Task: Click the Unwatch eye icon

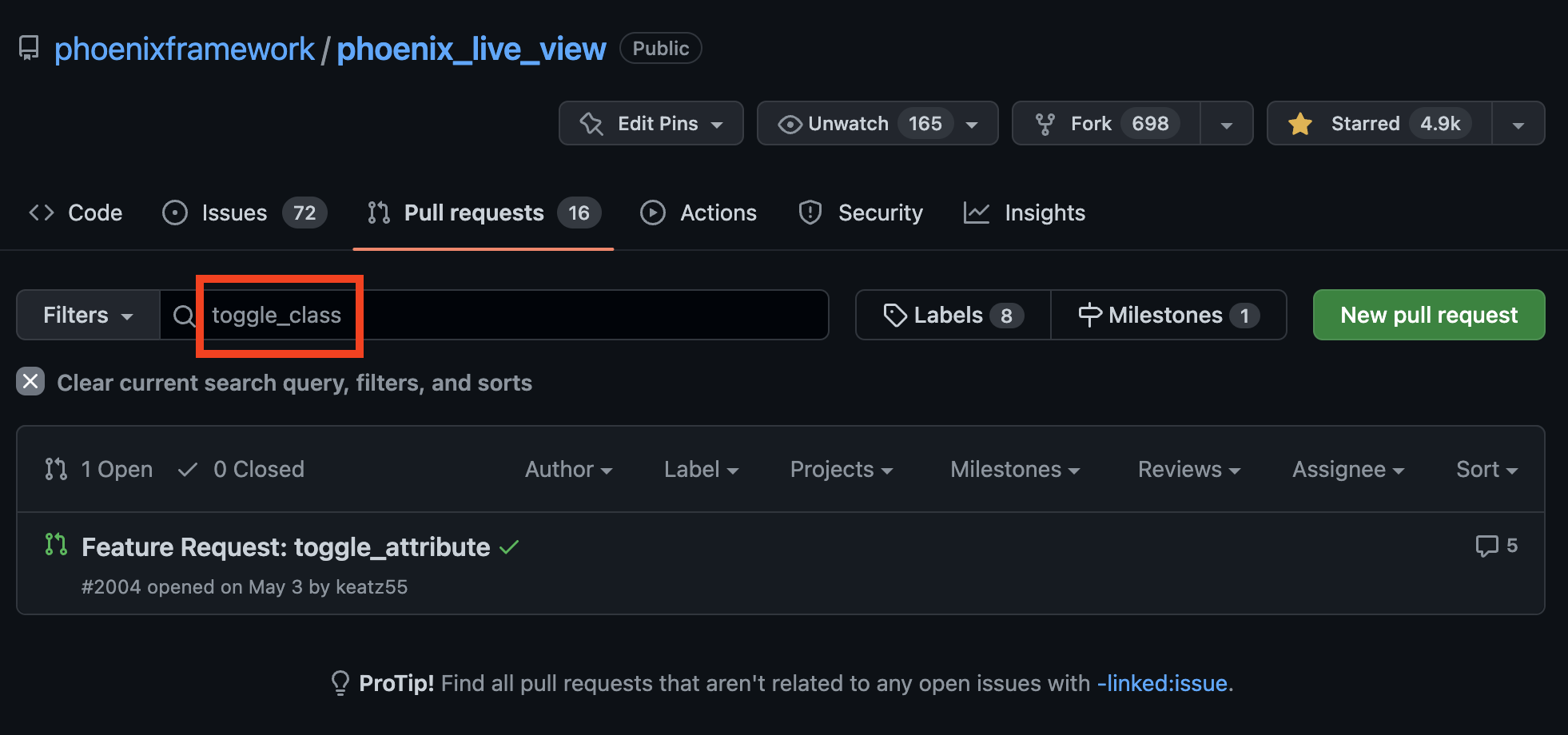Action: click(790, 124)
